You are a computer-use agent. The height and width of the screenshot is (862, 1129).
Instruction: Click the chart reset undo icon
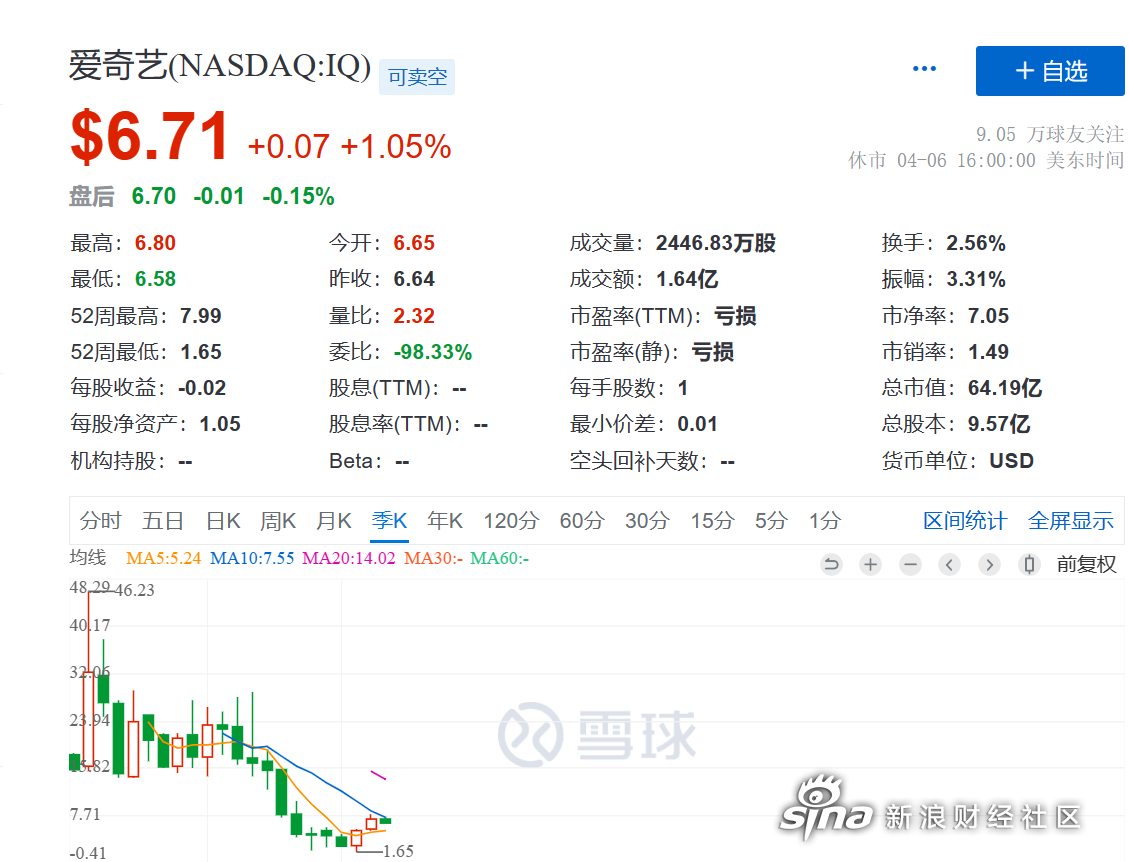coord(832,564)
